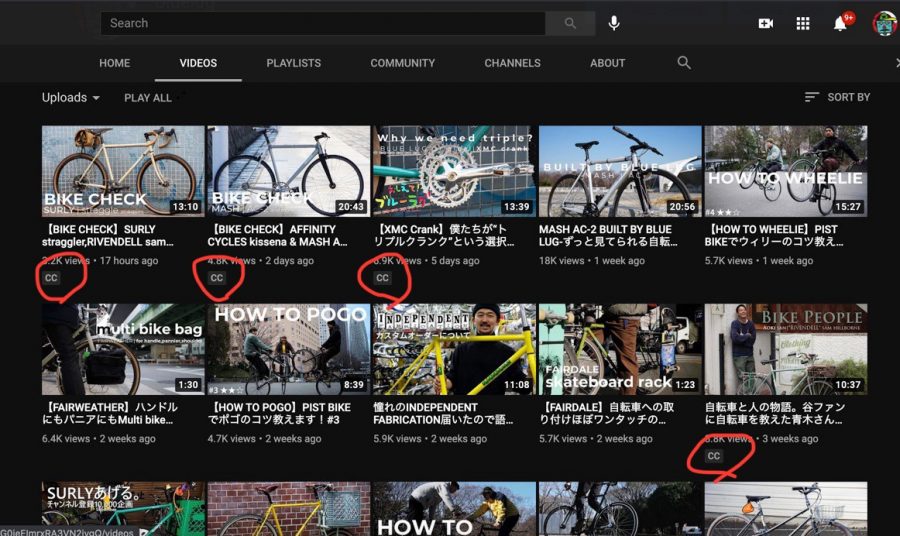Screen dimensions: 900x536
Task: Open the multi bike bag thumbnail
Action: [x=123, y=349]
